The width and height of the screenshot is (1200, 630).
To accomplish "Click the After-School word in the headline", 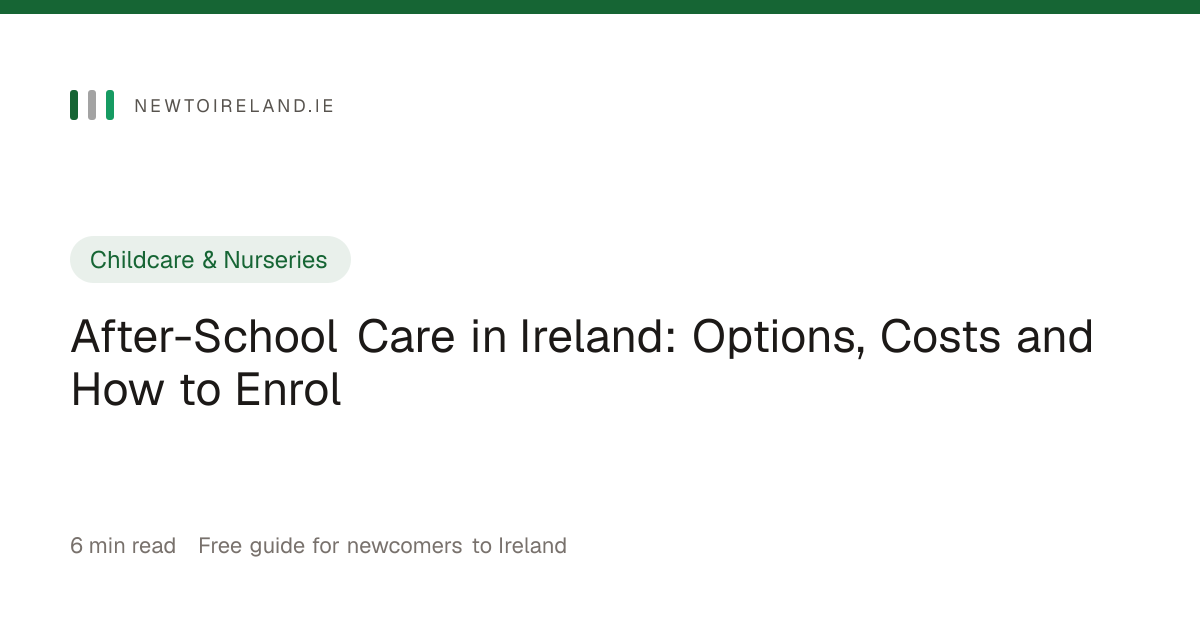I will [204, 337].
